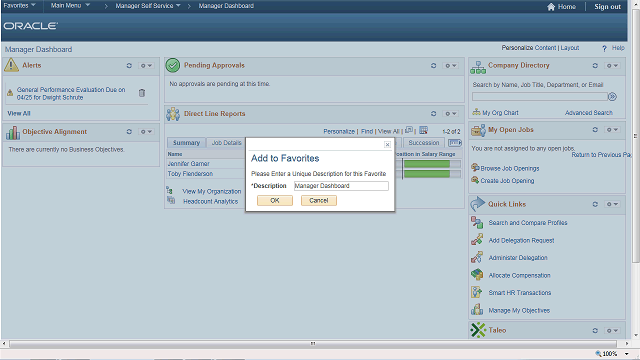This screenshot has height=360, width=640.
Task: Open Company Directory settings dropdown
Action: [x=612, y=65]
